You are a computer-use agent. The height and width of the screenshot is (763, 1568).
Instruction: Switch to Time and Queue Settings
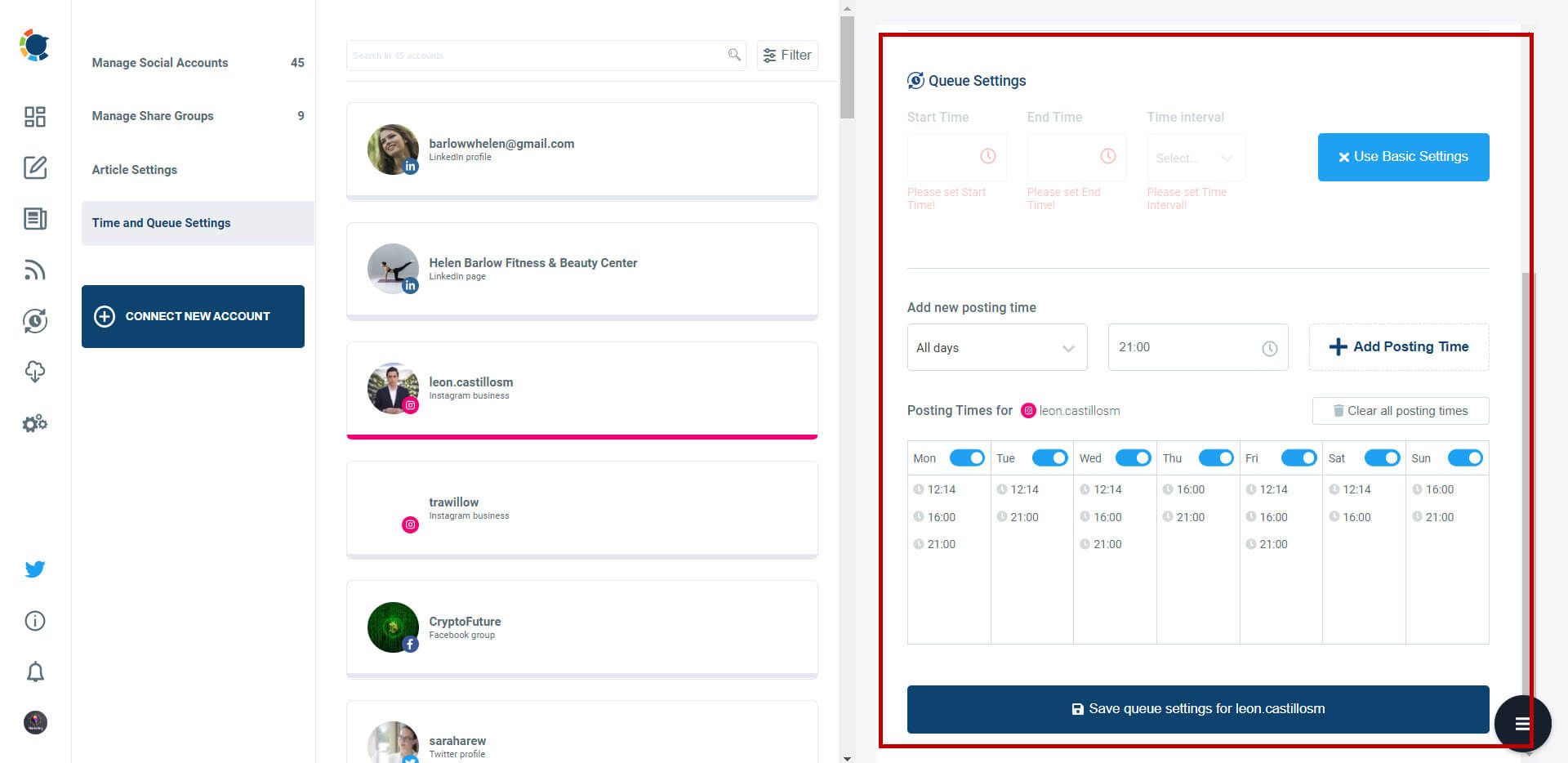pos(161,222)
